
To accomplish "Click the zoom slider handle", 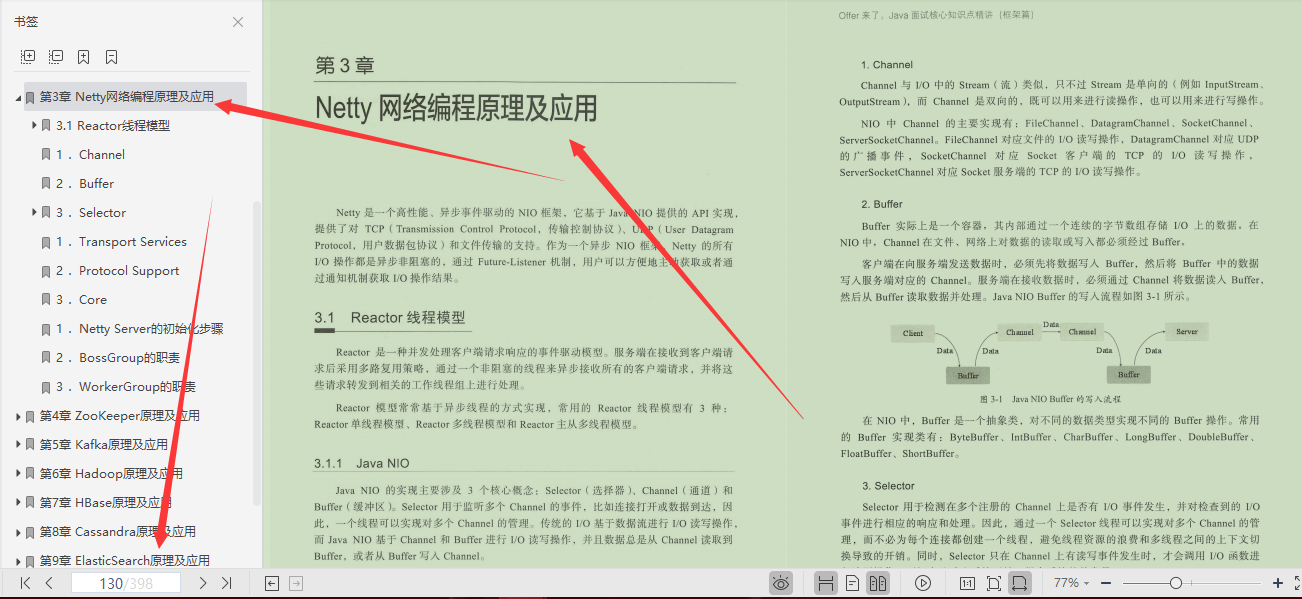I will click(1176, 583).
